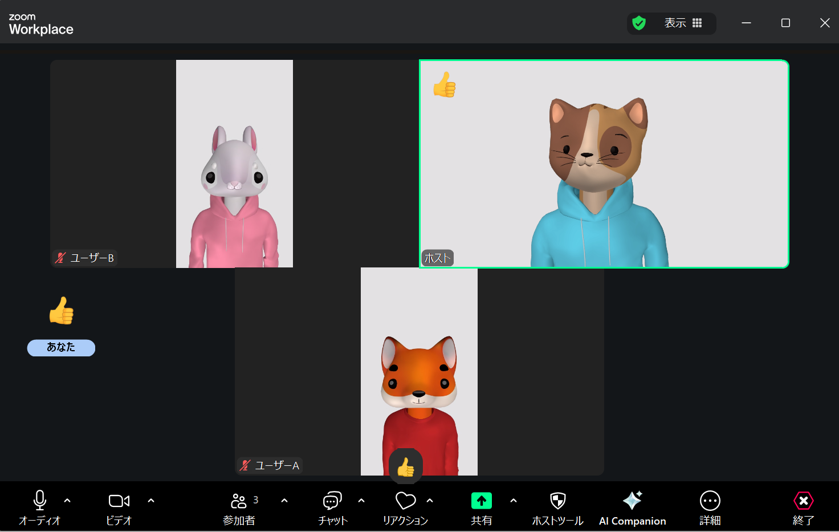Click the ホスト name label

click(x=438, y=258)
